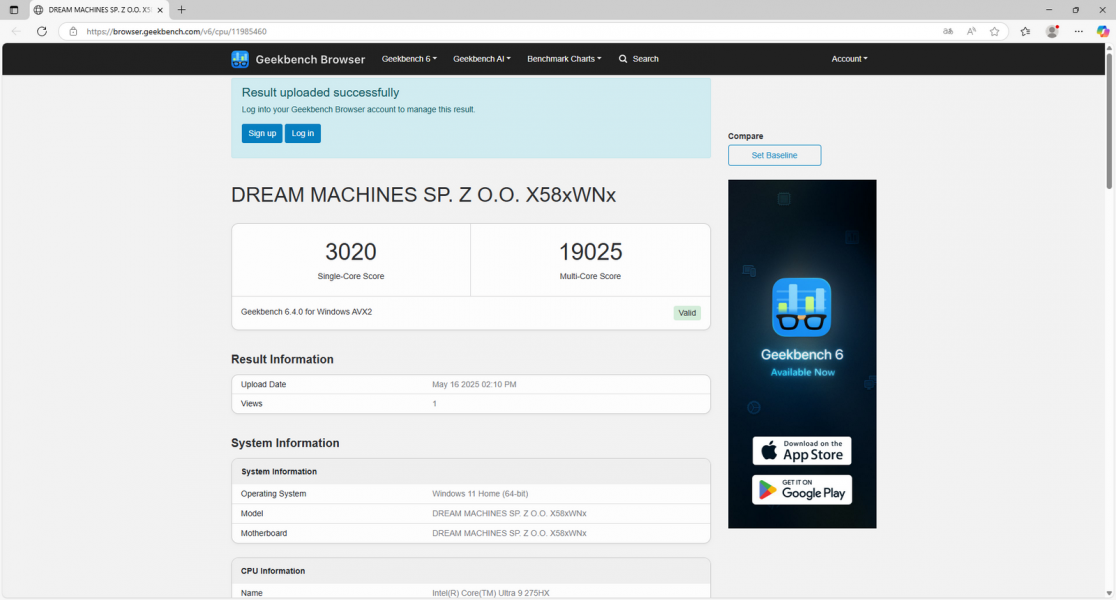Click Get it on Google Play badge

802,490
